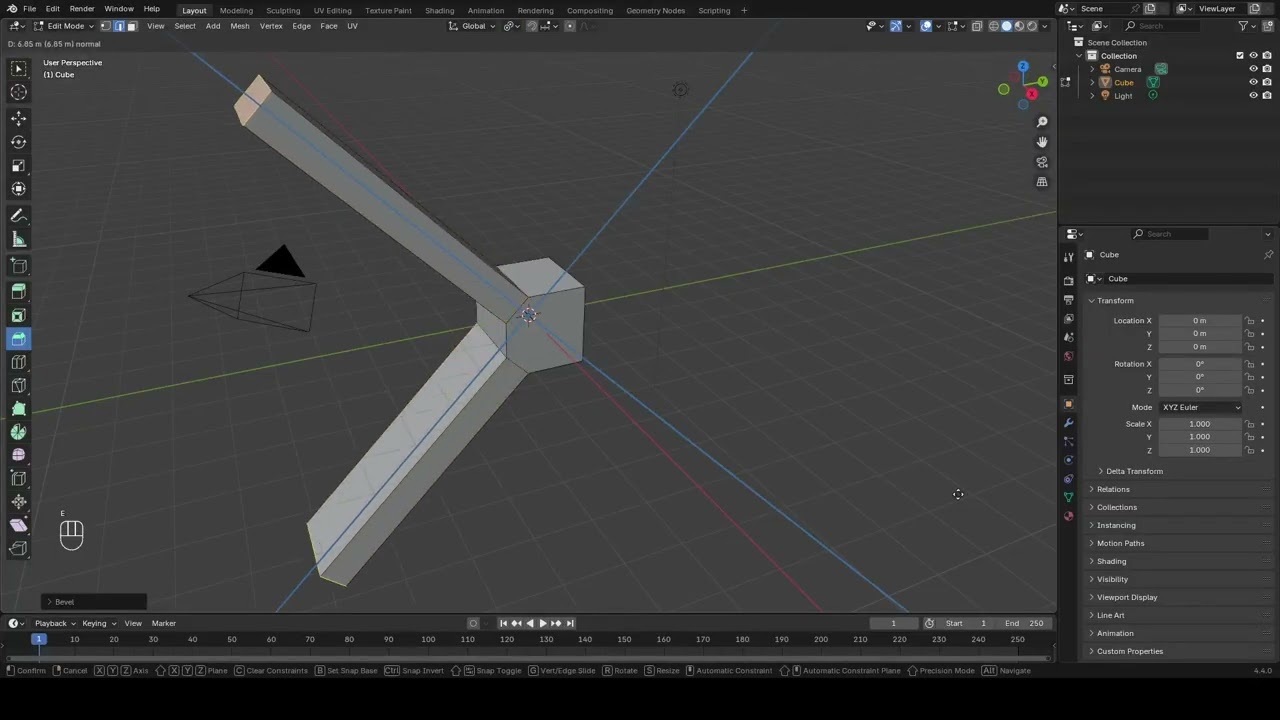Expand the Camera item in outliner
Image resolution: width=1280 pixels, height=720 pixels.
pyautogui.click(x=1092, y=69)
